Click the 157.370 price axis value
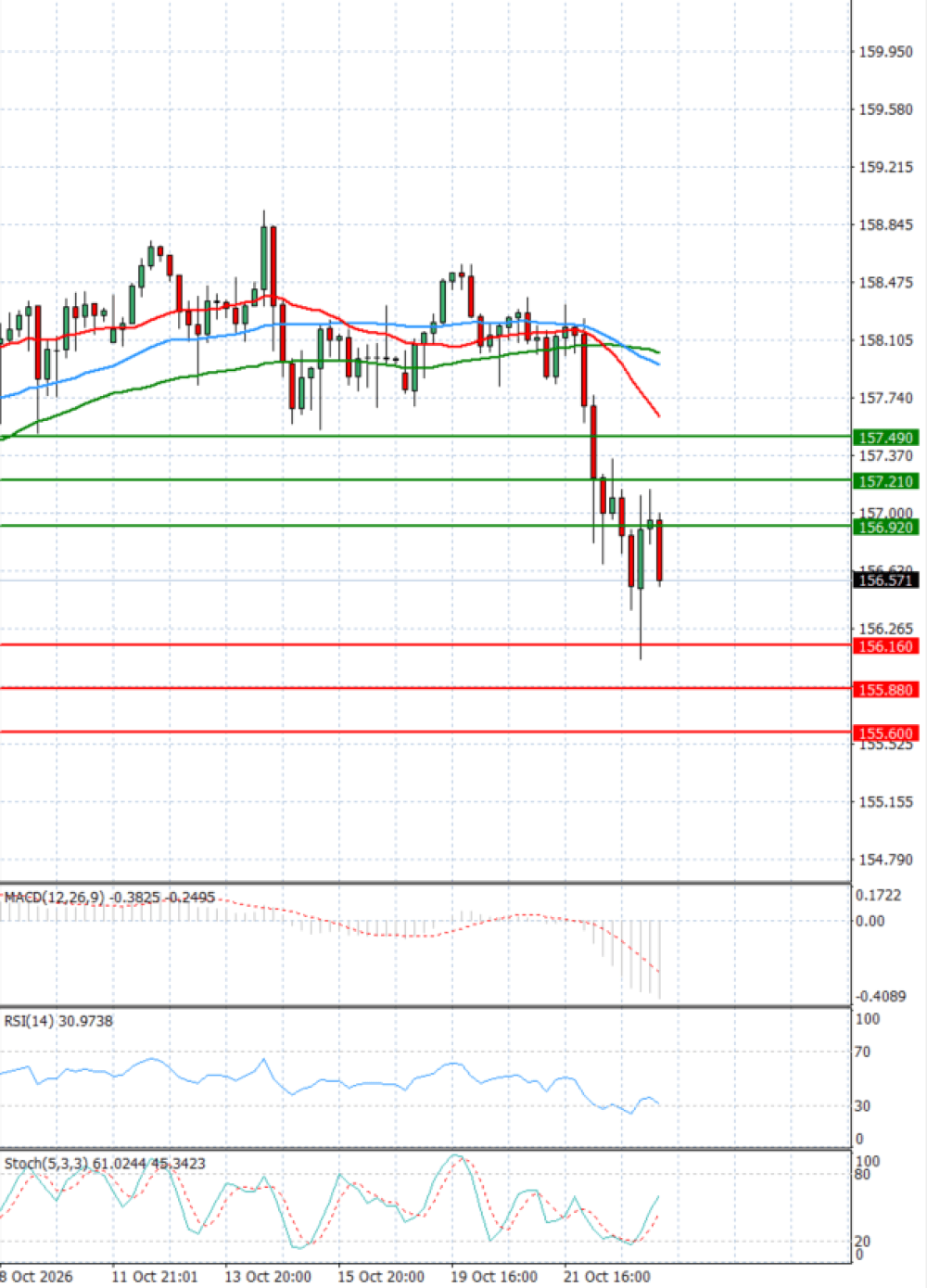The height and width of the screenshot is (1288, 927). 885,455
